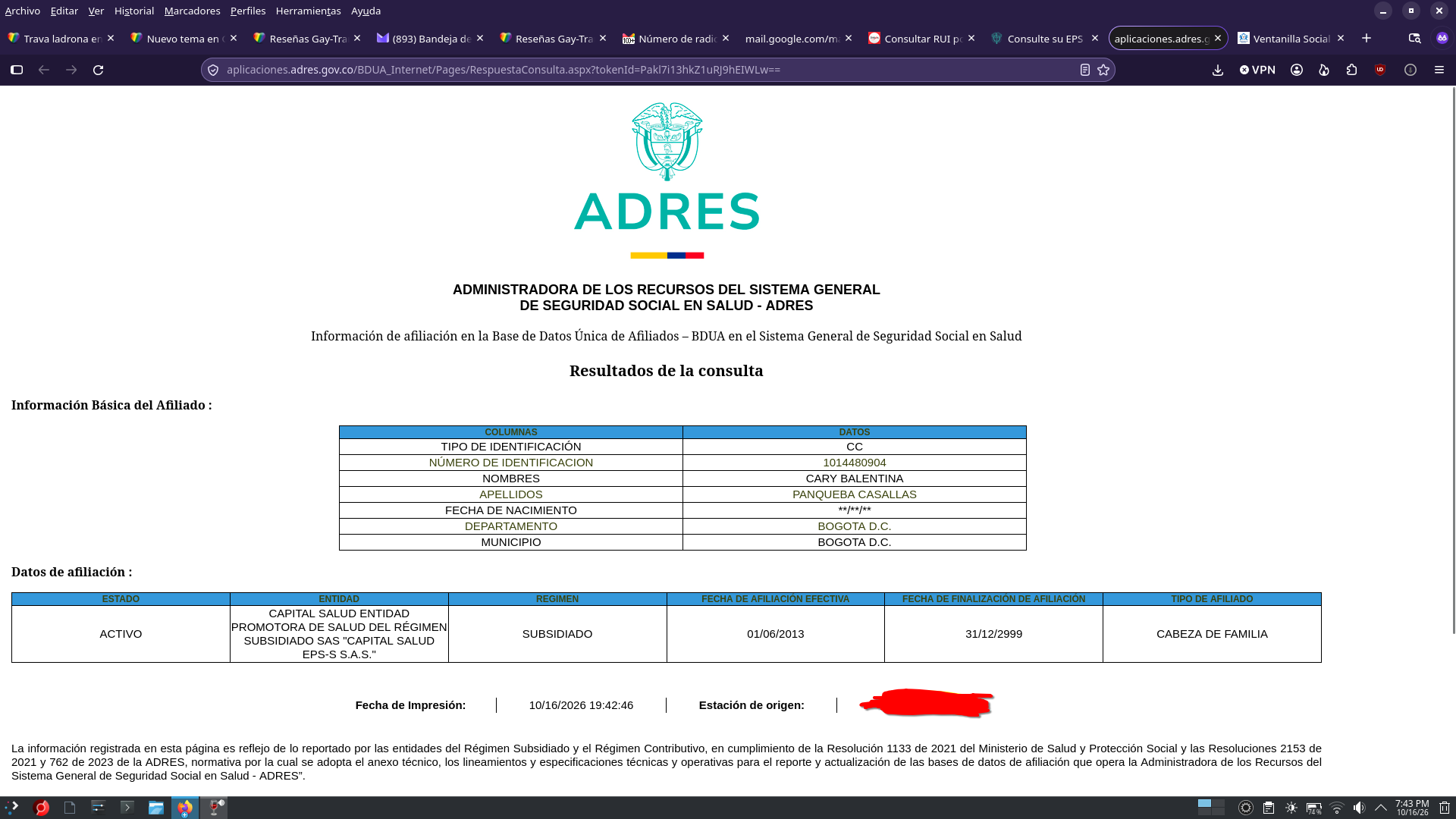Open the account profile icon
The height and width of the screenshot is (819, 1456).
tap(1297, 70)
